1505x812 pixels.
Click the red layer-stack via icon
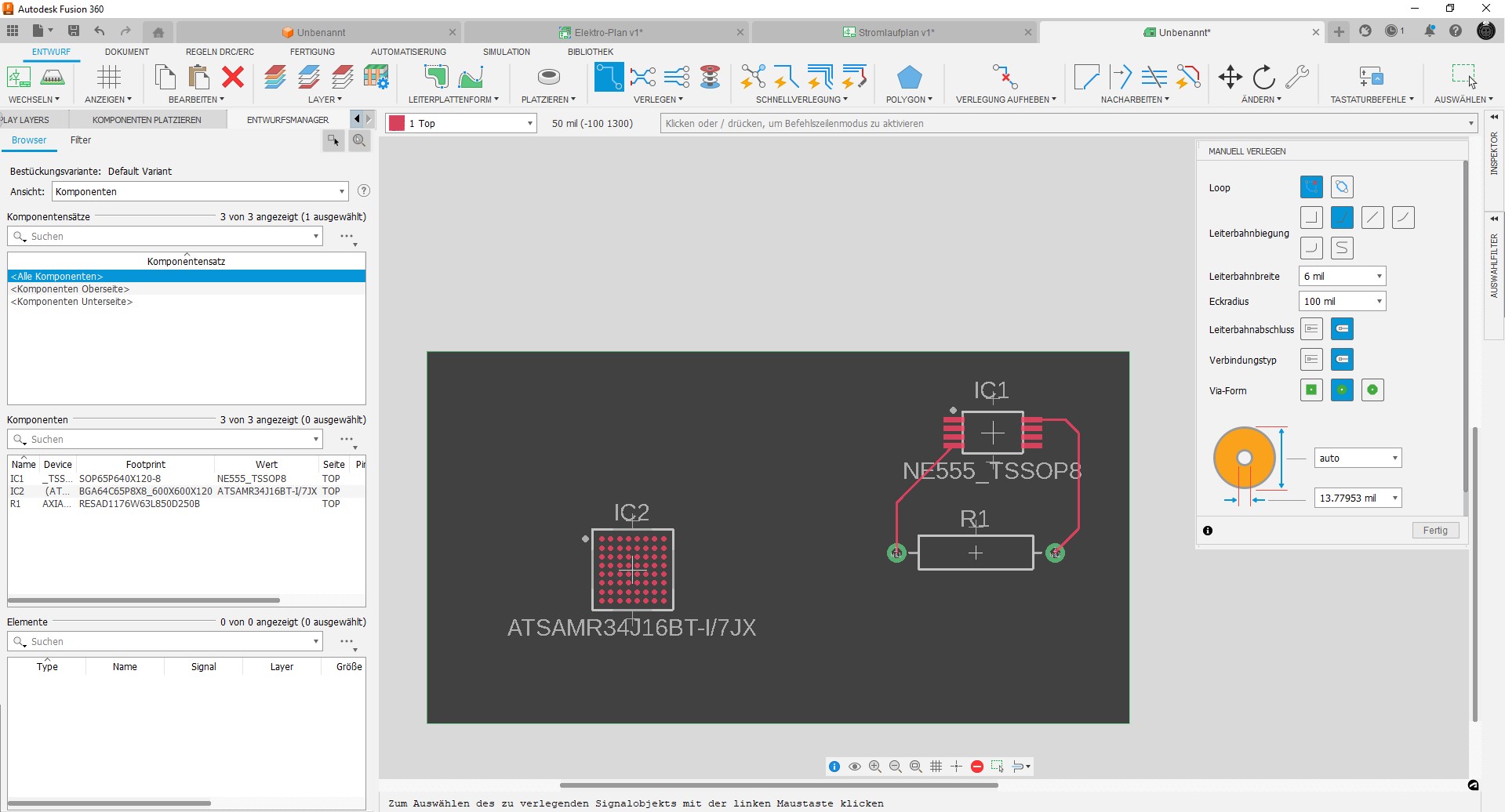tap(711, 77)
